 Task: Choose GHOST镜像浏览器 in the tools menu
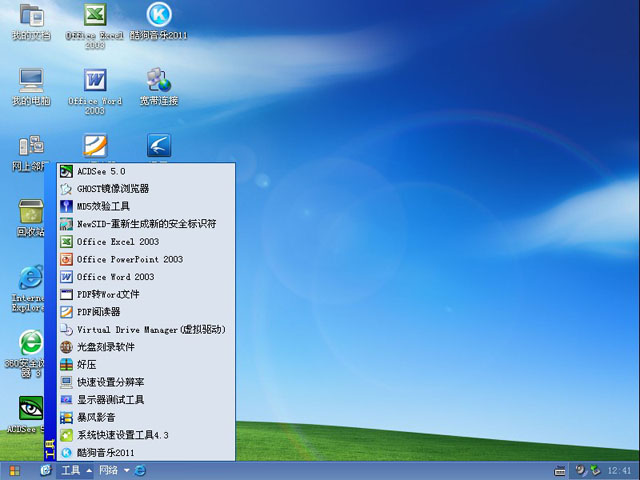112,189
